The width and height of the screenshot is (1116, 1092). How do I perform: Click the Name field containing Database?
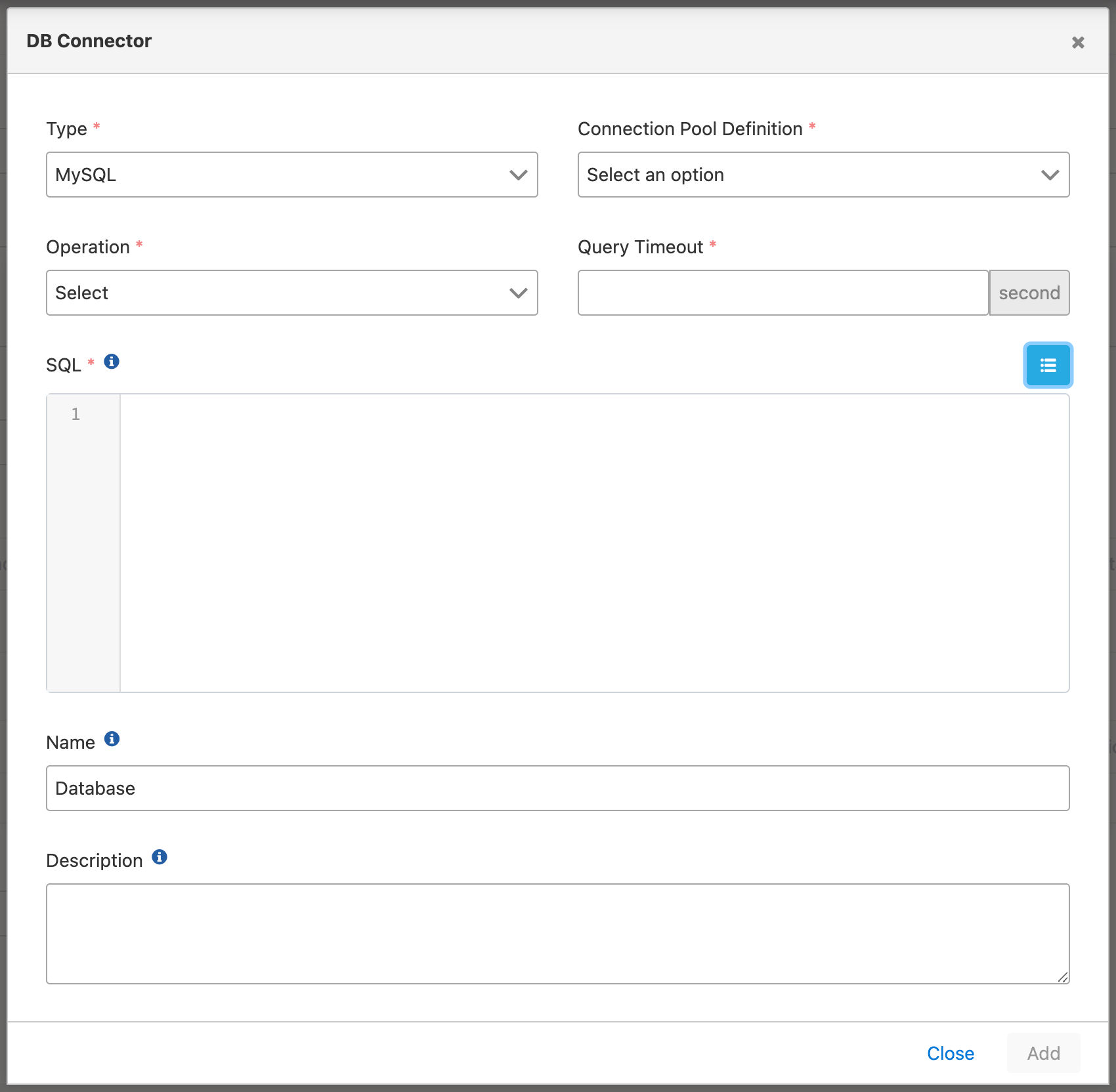(557, 788)
